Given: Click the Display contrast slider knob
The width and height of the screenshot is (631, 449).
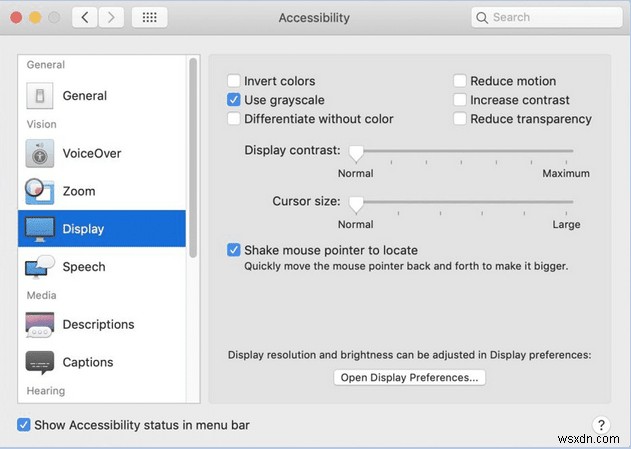Looking at the screenshot, I should point(356,151).
